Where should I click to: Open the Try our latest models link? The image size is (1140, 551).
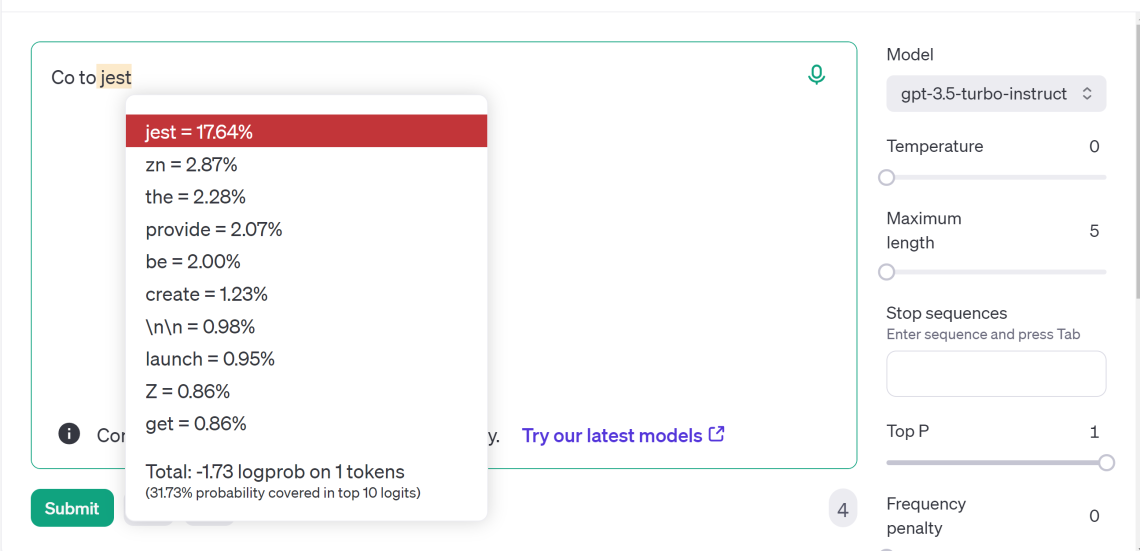pos(611,435)
